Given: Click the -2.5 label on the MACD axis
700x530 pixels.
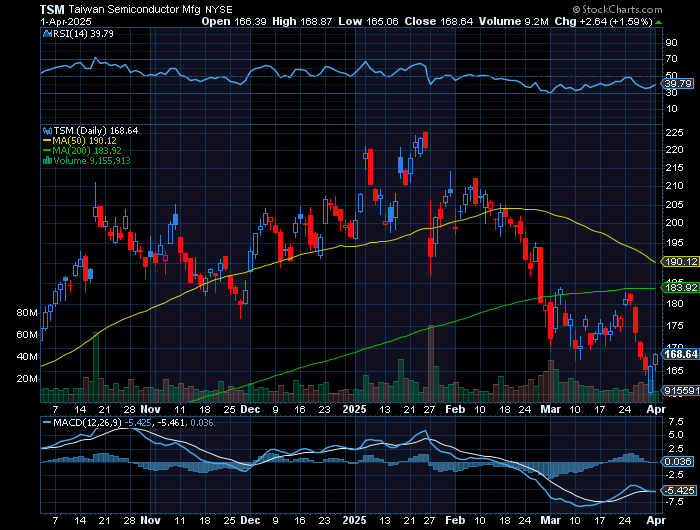Looking at the screenshot, I should 674,474.
